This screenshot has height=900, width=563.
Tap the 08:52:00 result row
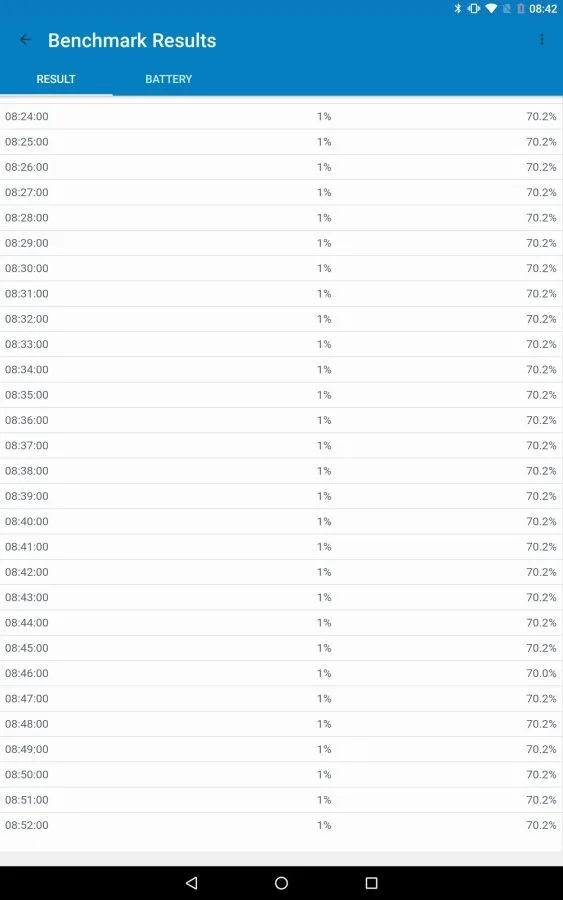(x=281, y=825)
